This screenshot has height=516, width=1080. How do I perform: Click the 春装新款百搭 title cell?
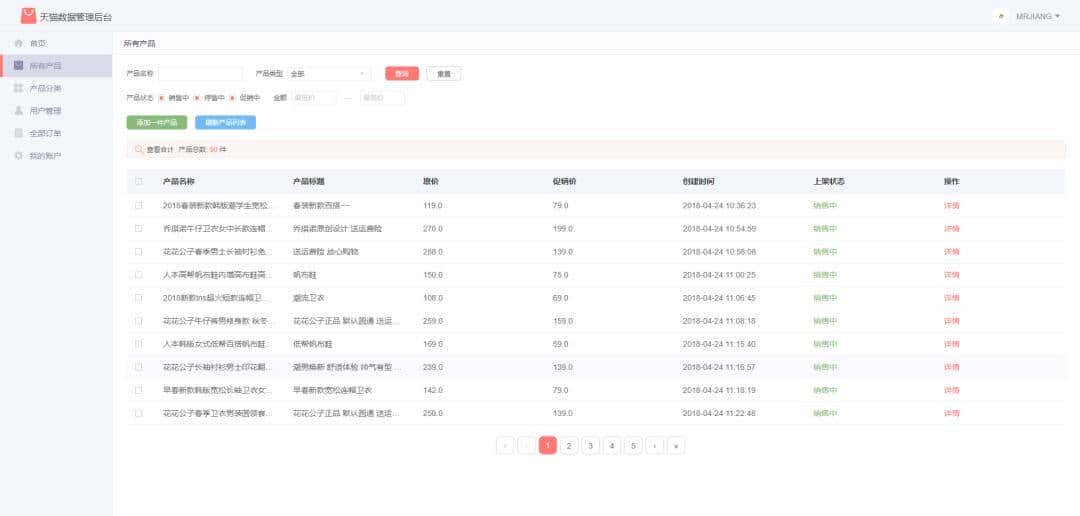(x=322, y=205)
